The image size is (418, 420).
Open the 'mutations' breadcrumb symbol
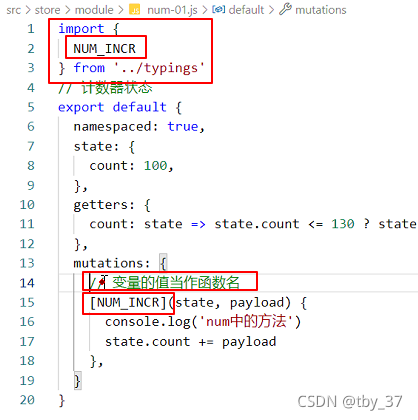pyautogui.click(x=321, y=10)
